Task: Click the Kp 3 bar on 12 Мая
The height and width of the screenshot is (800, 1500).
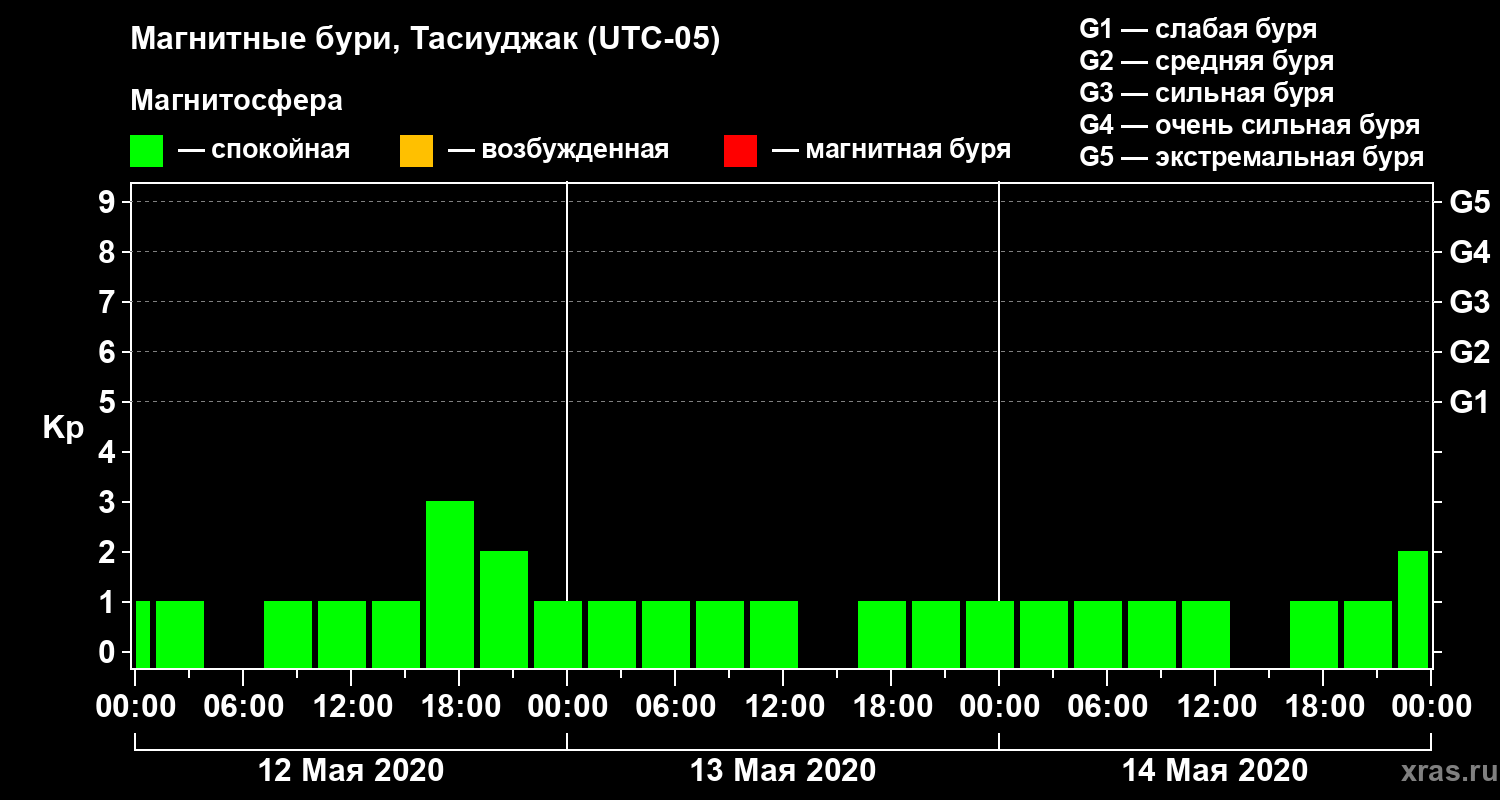Action: (x=450, y=584)
